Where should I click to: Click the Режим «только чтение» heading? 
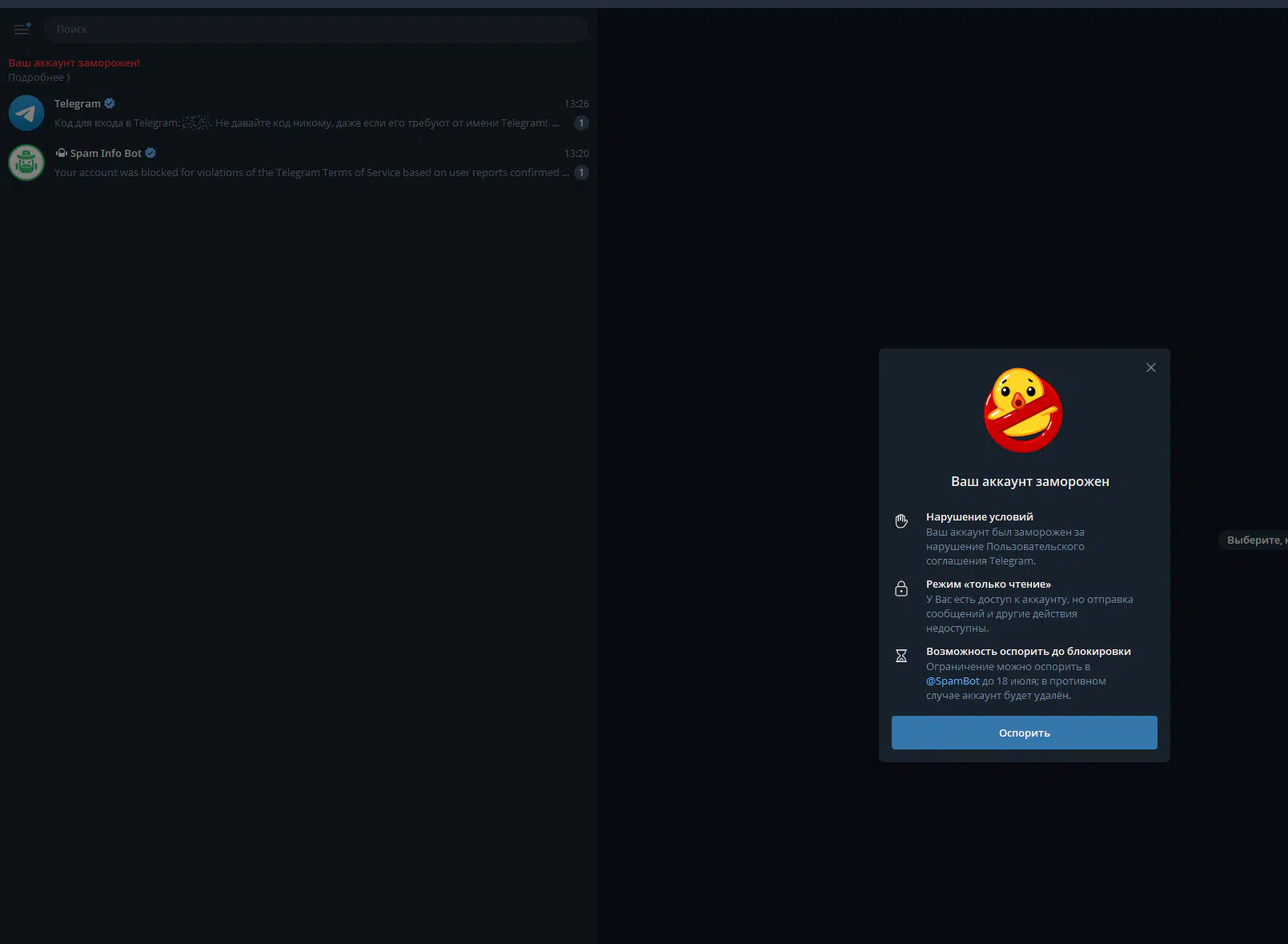989,584
